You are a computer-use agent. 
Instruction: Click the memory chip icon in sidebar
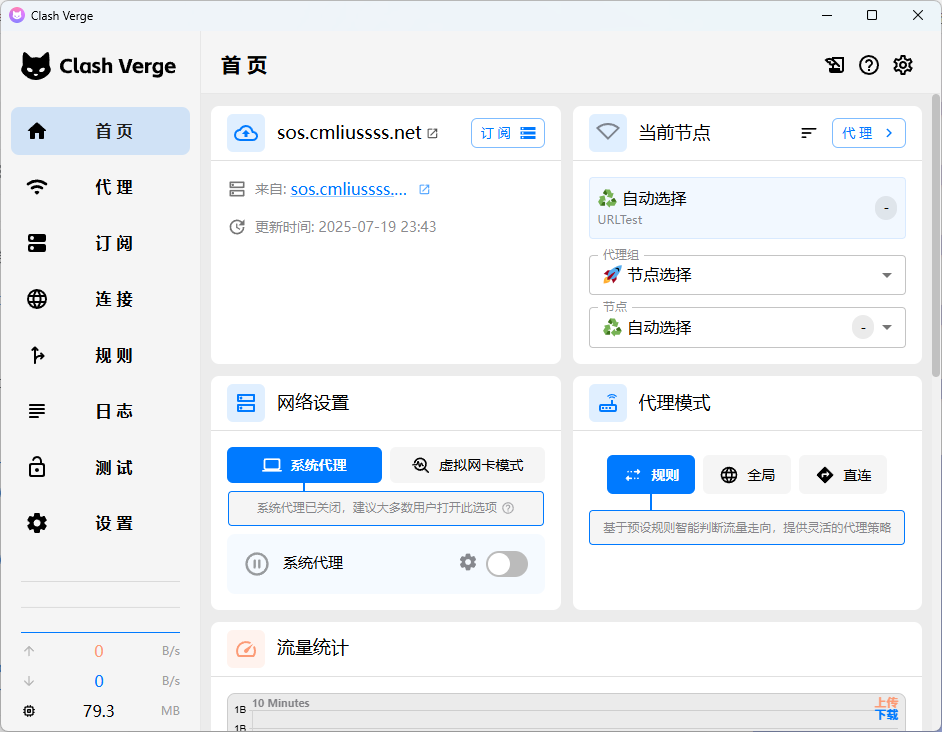coord(29,711)
